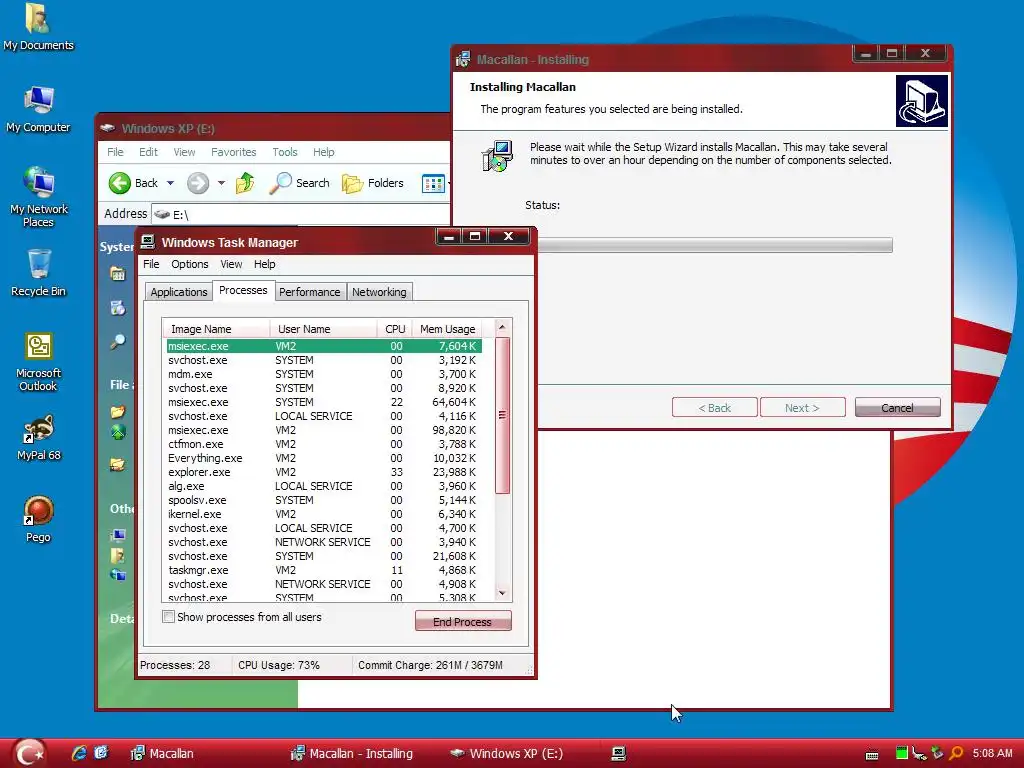Click the green globe icon in Explorer sidebar

(x=118, y=432)
